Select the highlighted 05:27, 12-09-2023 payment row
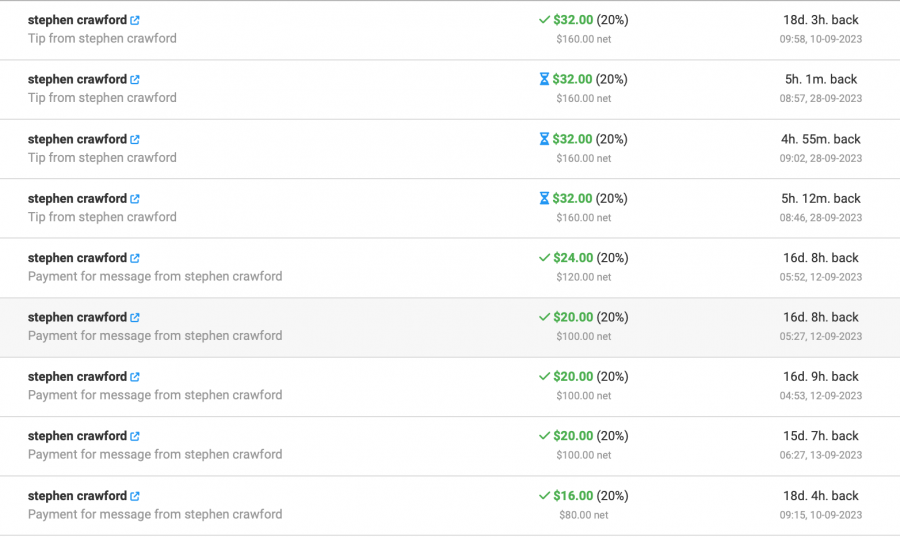This screenshot has width=900, height=537. [x=450, y=327]
